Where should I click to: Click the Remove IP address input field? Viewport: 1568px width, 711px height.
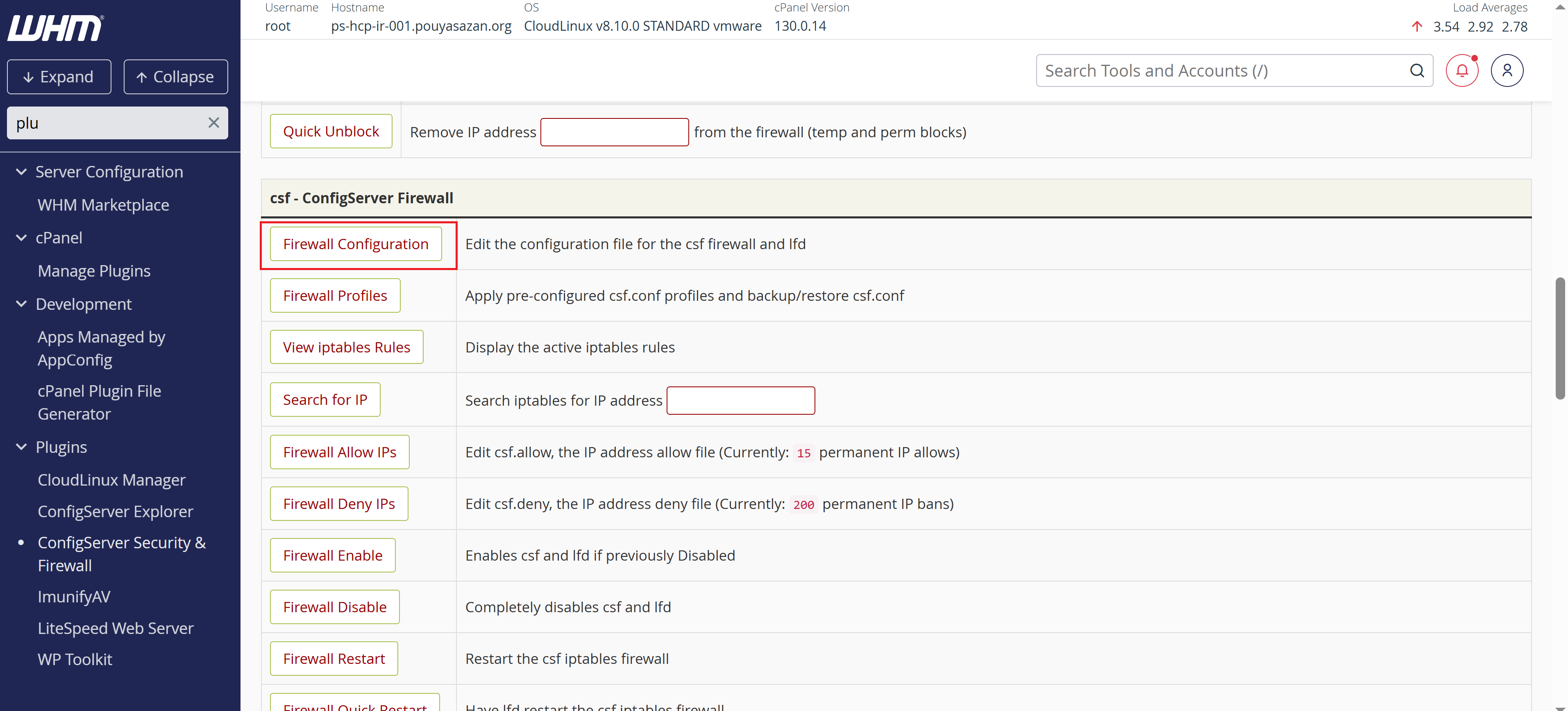(614, 132)
